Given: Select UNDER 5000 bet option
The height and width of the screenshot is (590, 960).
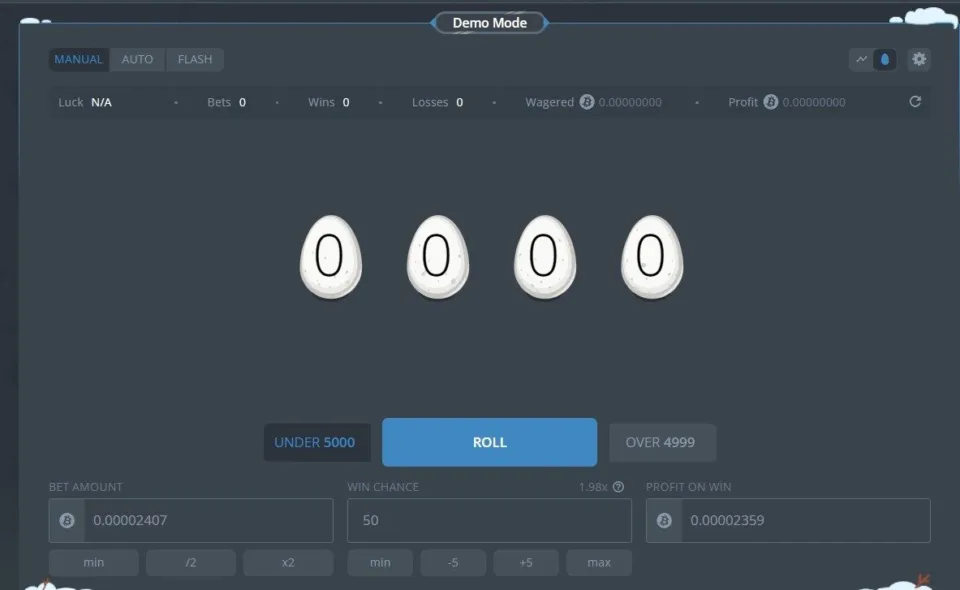Looking at the screenshot, I should coord(316,441).
